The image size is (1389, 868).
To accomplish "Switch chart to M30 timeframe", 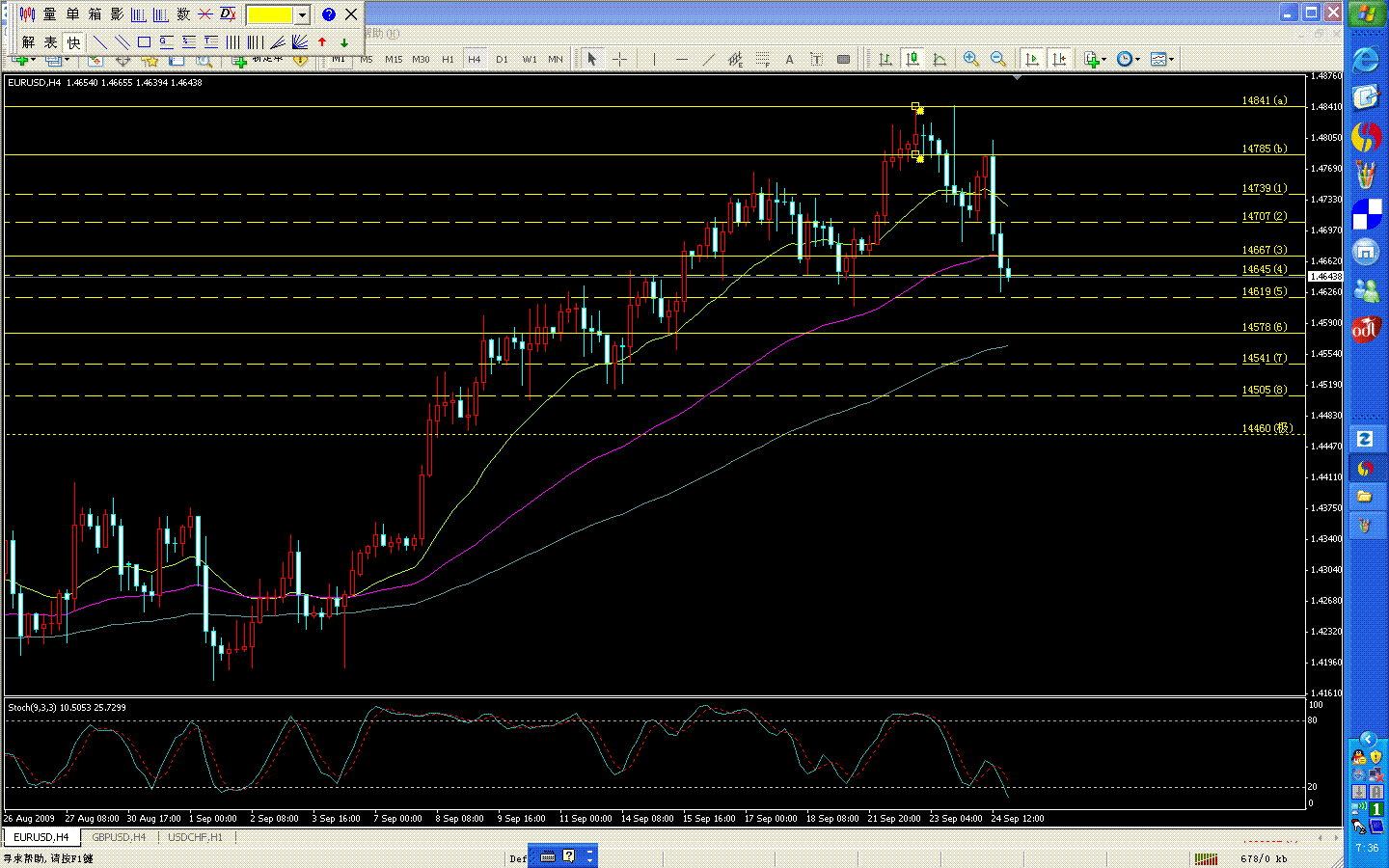I will click(421, 60).
